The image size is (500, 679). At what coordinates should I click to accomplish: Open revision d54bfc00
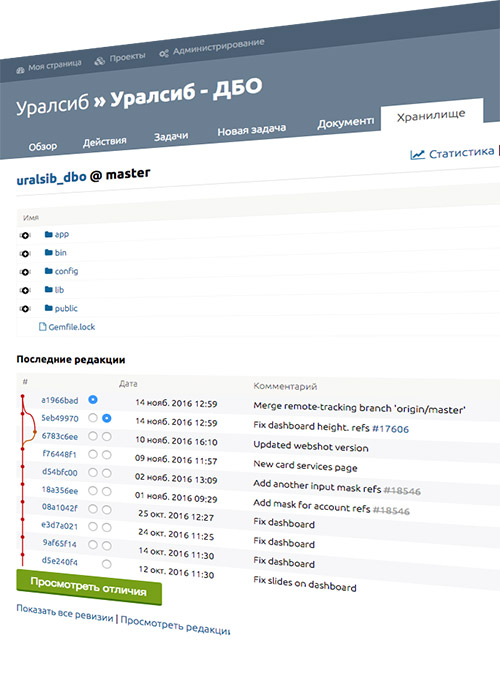(60, 472)
